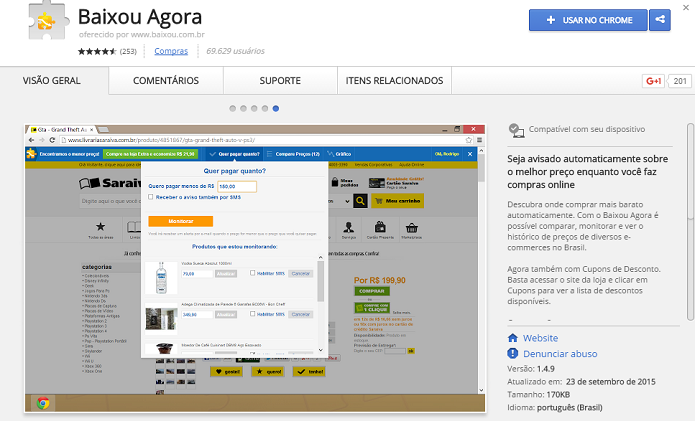Close the extension details dialog
The width and height of the screenshot is (695, 421).
[x=686, y=8]
